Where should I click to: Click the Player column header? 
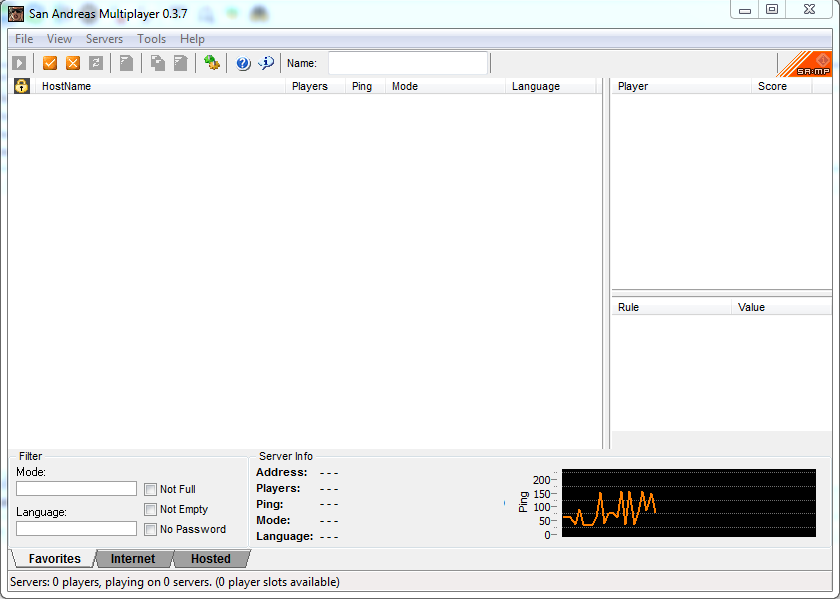681,86
